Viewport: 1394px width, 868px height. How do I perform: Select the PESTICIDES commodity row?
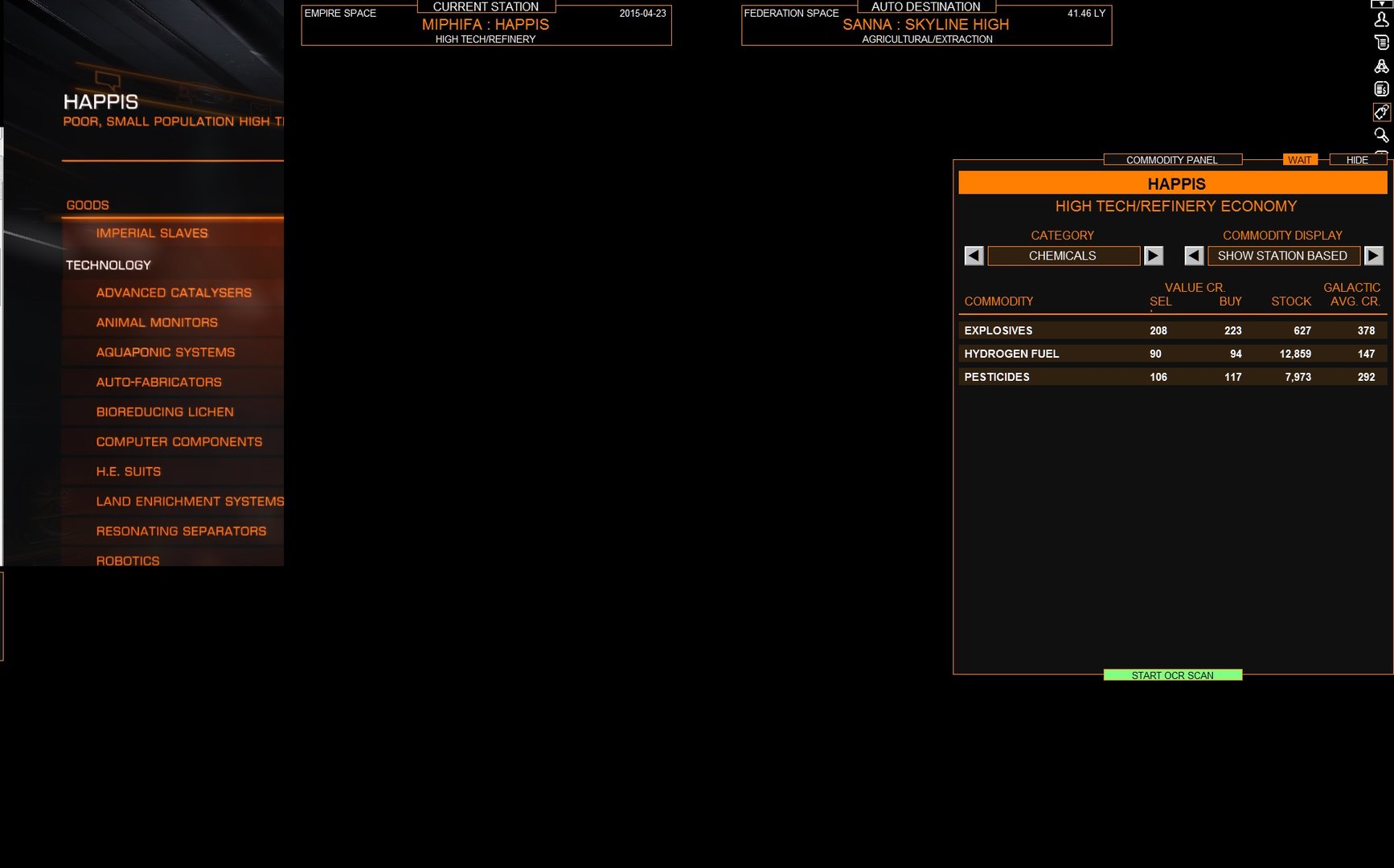pyautogui.click(x=1172, y=377)
